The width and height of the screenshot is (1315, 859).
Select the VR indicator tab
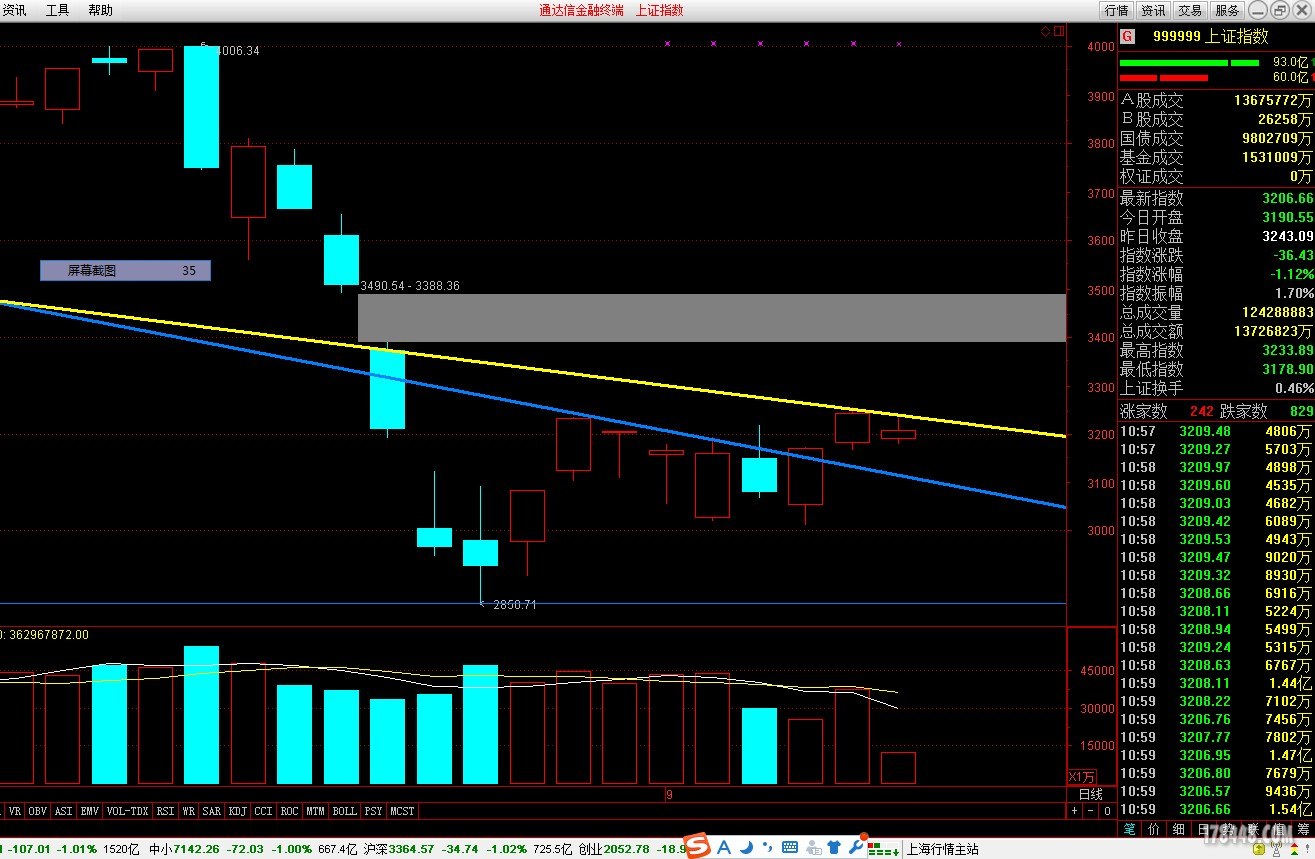[14, 811]
